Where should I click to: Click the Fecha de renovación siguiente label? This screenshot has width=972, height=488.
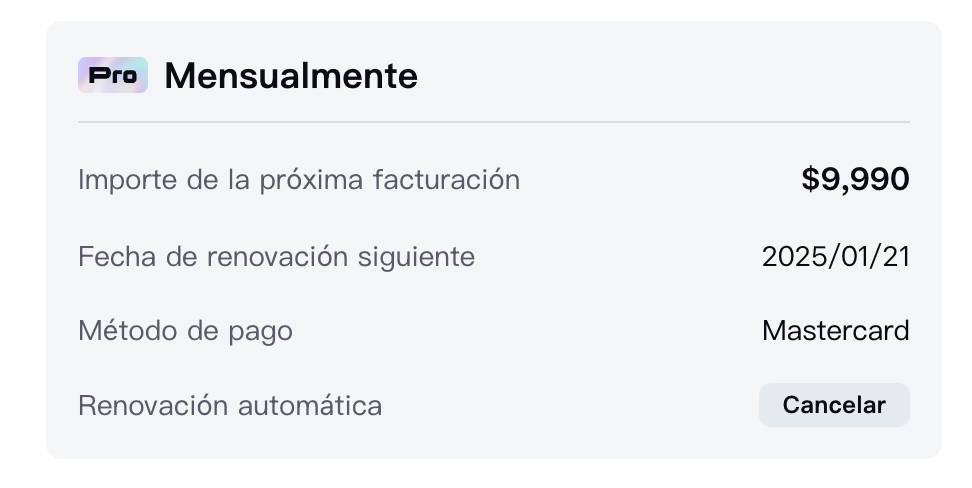[276, 257]
